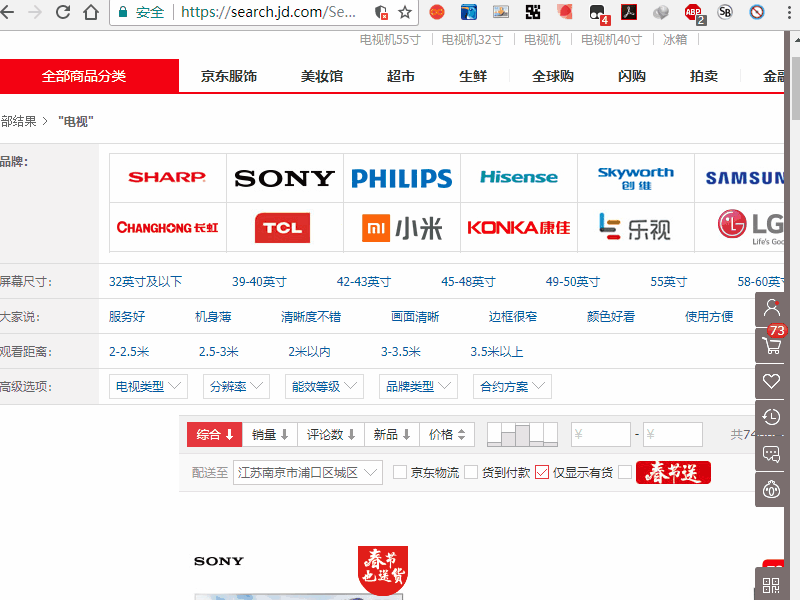Filter by TCL brand logo
This screenshot has height=600, width=800.
pos(285,228)
